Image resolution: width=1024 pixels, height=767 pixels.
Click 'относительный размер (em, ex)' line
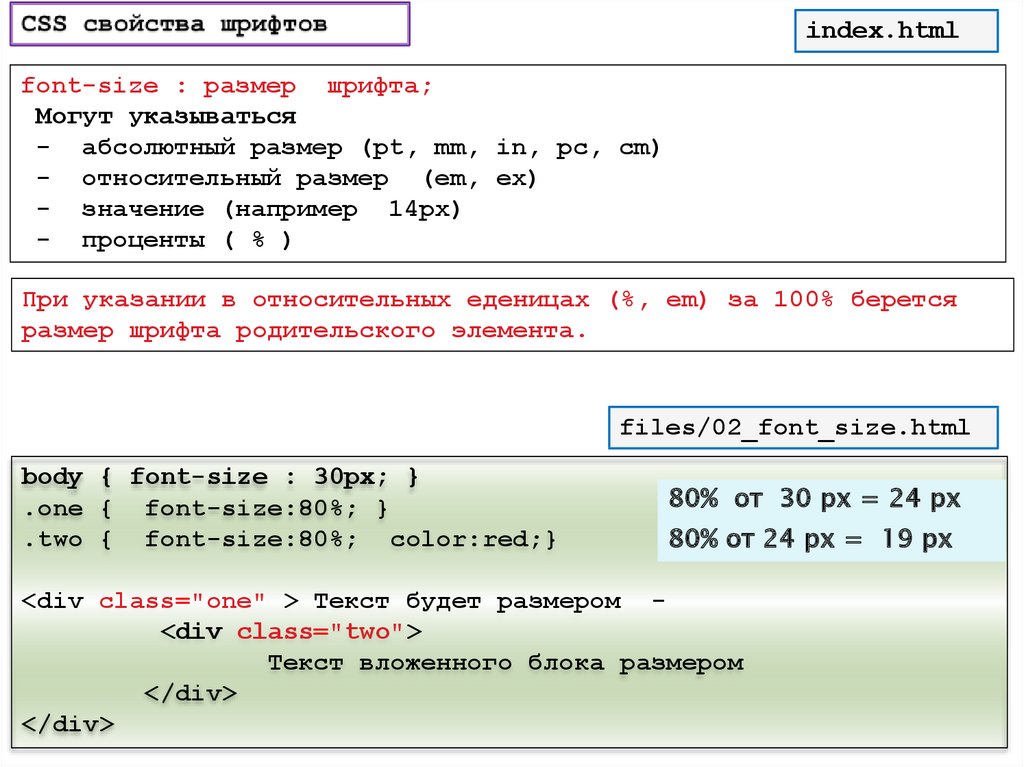point(309,178)
